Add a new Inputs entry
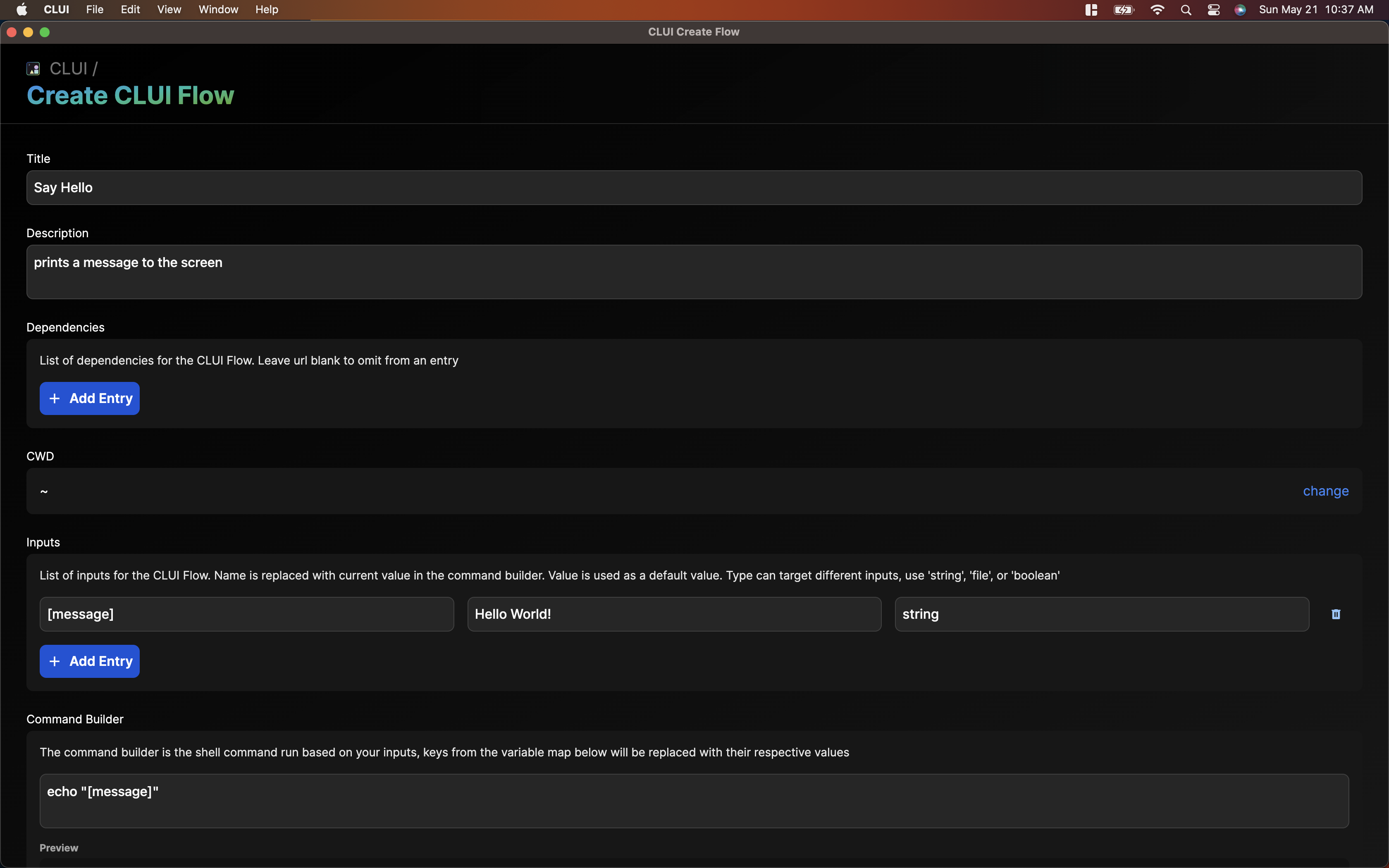 pyautogui.click(x=90, y=661)
